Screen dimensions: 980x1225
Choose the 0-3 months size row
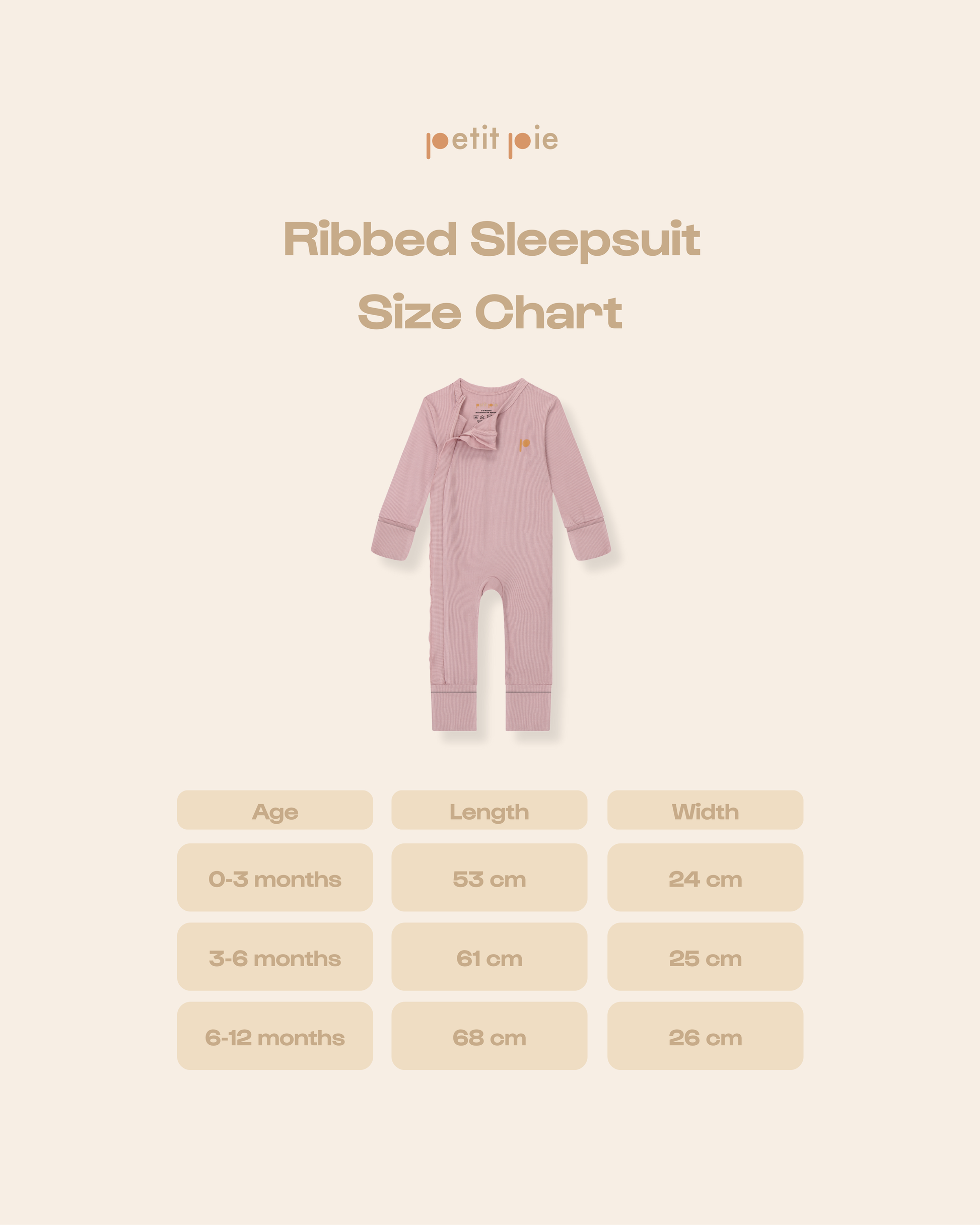(275, 879)
